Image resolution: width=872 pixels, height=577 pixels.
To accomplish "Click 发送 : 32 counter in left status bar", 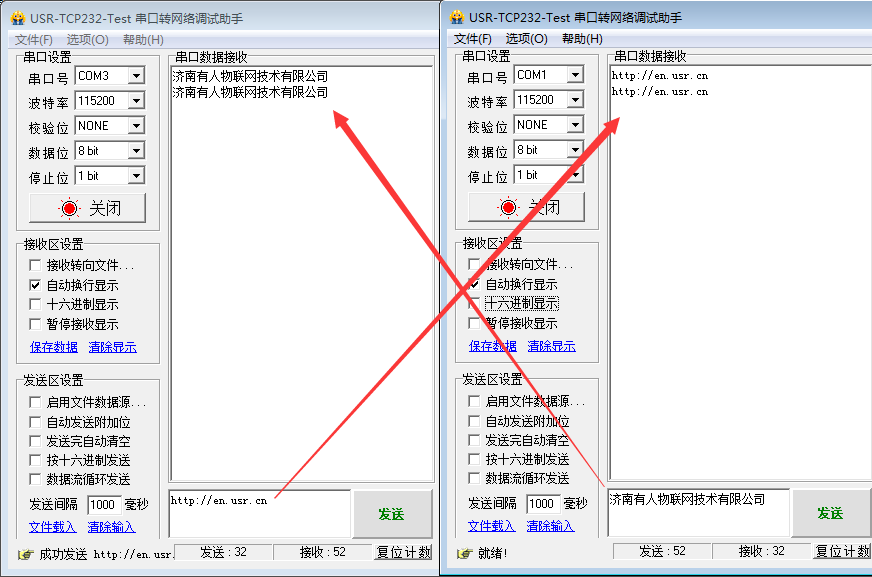I will click(x=223, y=553).
